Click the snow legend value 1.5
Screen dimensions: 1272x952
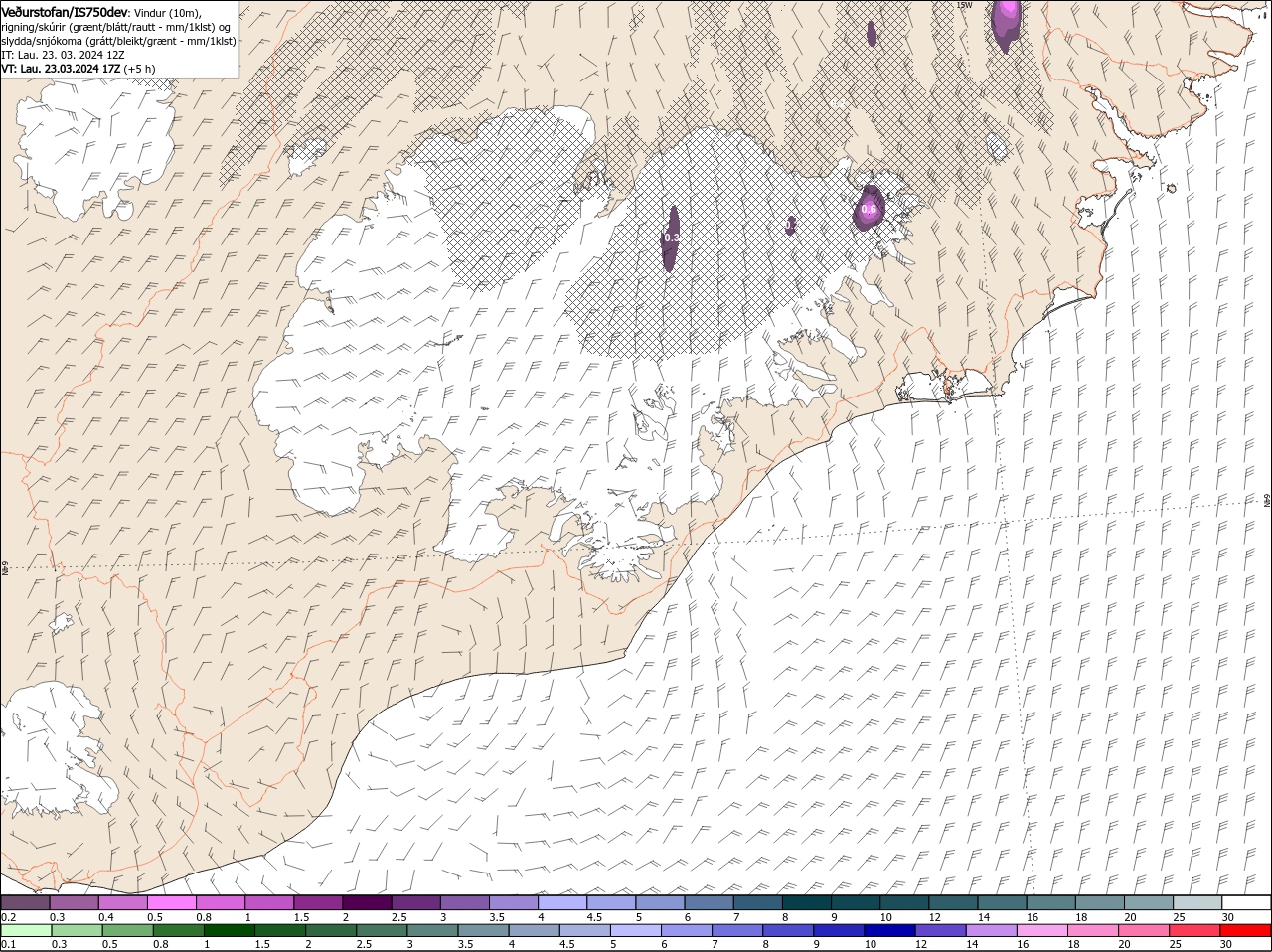coord(300,917)
